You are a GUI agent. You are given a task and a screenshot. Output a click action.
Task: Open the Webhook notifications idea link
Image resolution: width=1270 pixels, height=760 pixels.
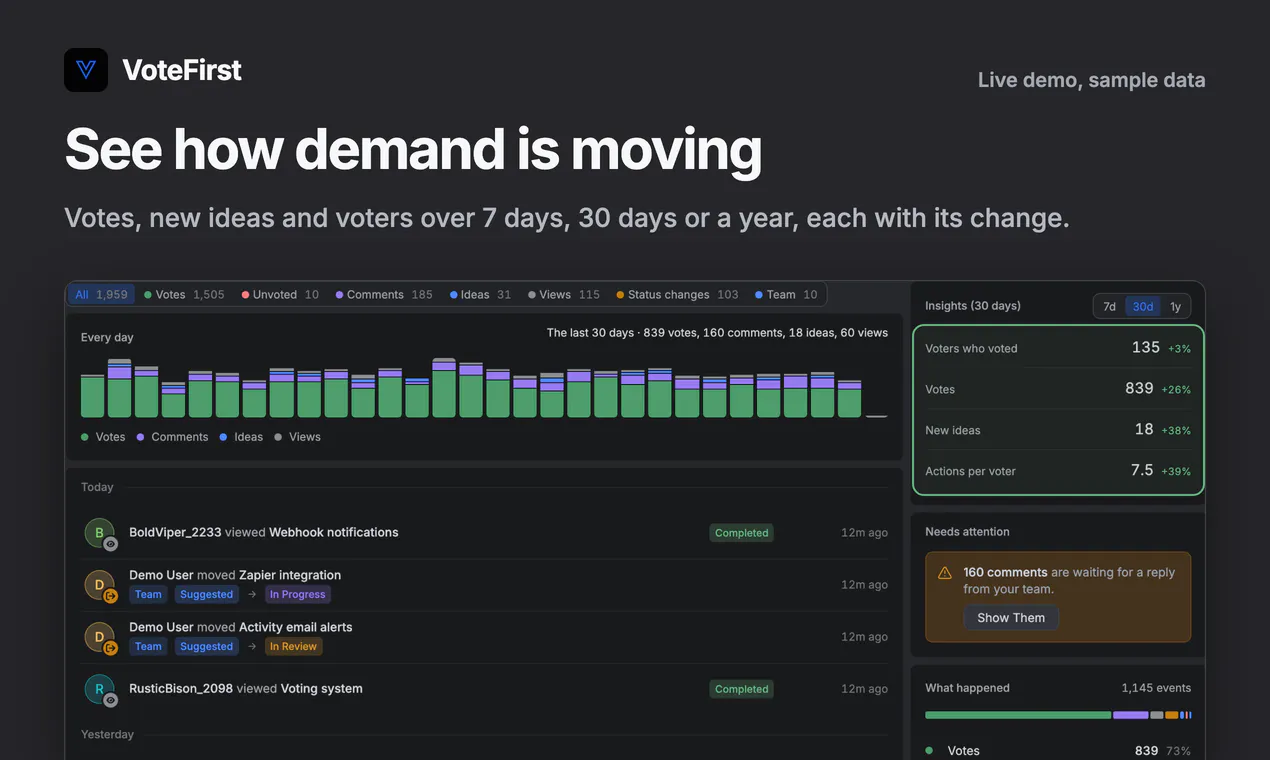(334, 532)
